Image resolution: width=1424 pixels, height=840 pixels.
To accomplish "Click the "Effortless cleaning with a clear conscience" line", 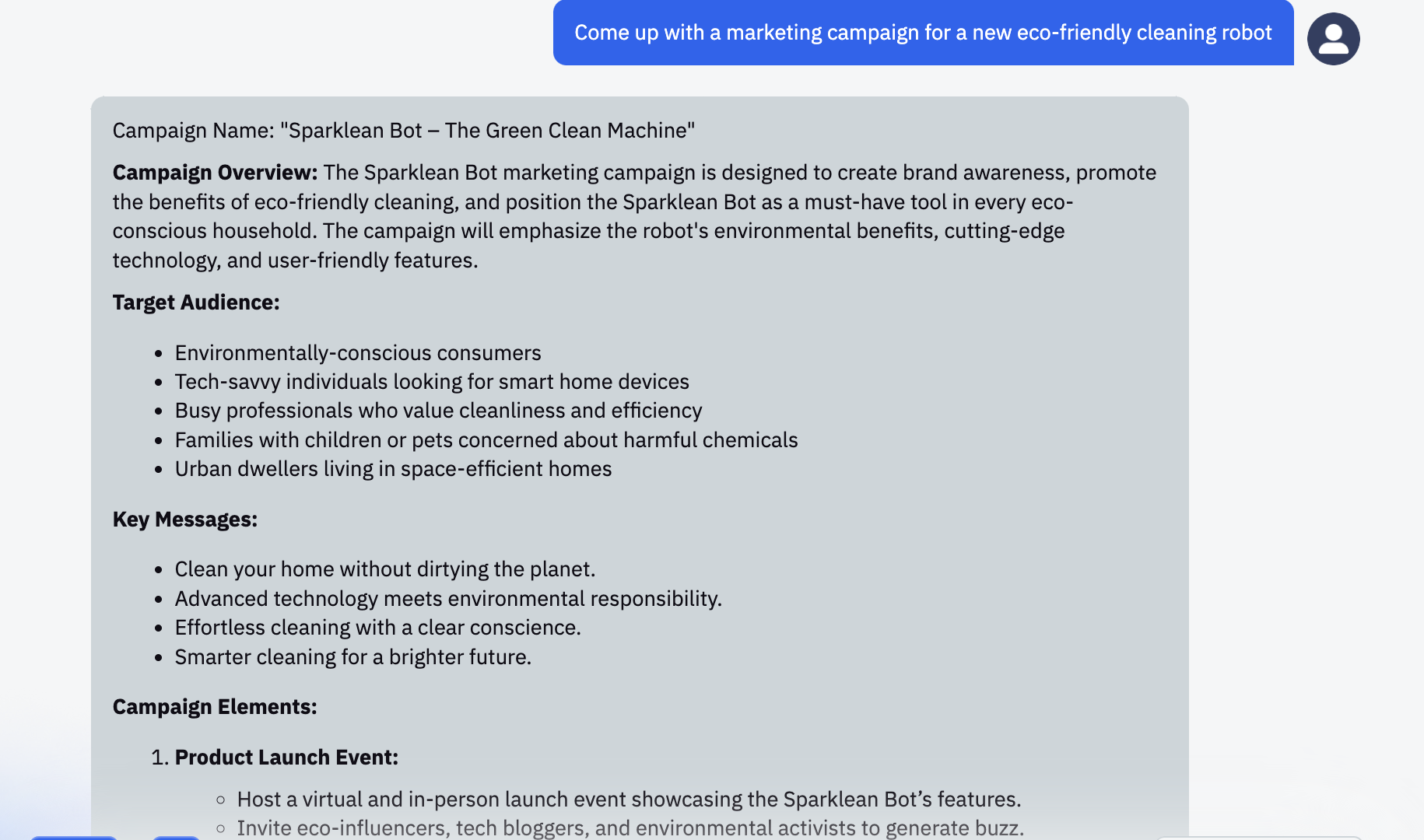I will pyautogui.click(x=377, y=628).
